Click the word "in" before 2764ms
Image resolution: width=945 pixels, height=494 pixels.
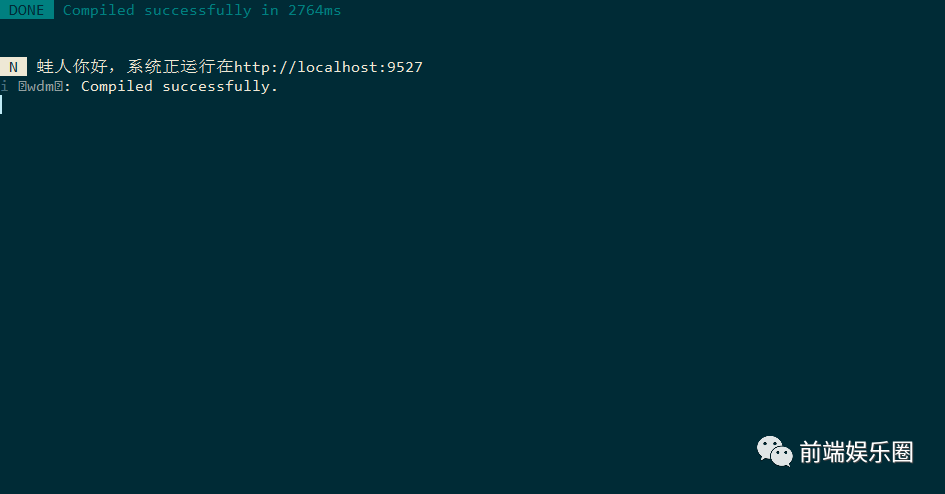click(270, 10)
